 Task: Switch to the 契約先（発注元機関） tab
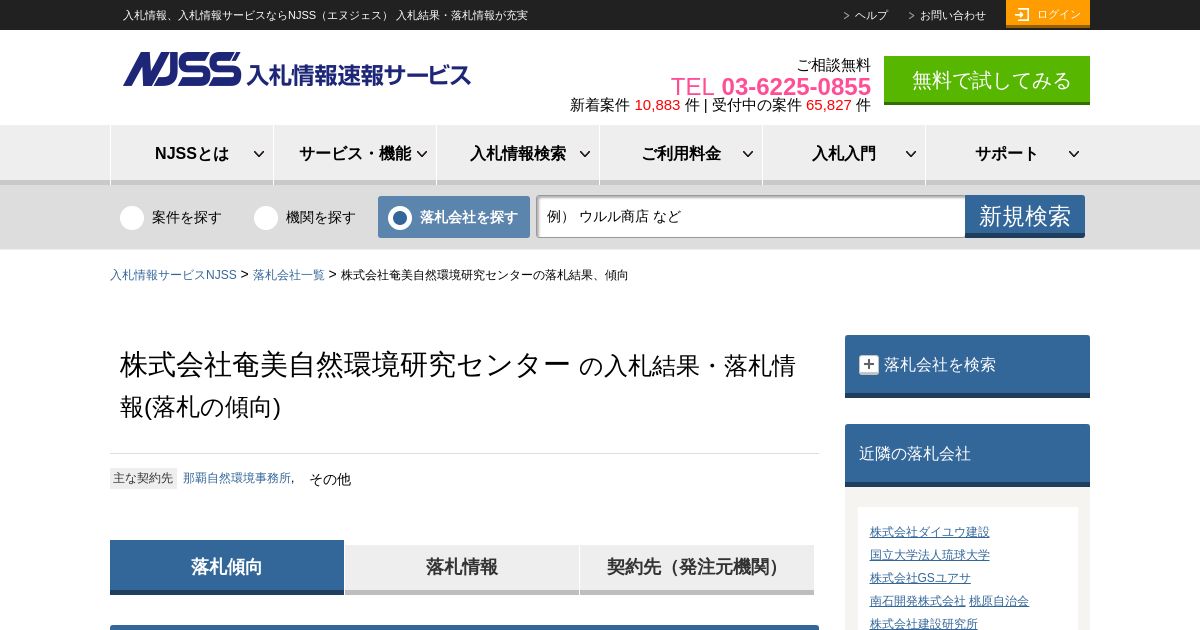coord(697,568)
